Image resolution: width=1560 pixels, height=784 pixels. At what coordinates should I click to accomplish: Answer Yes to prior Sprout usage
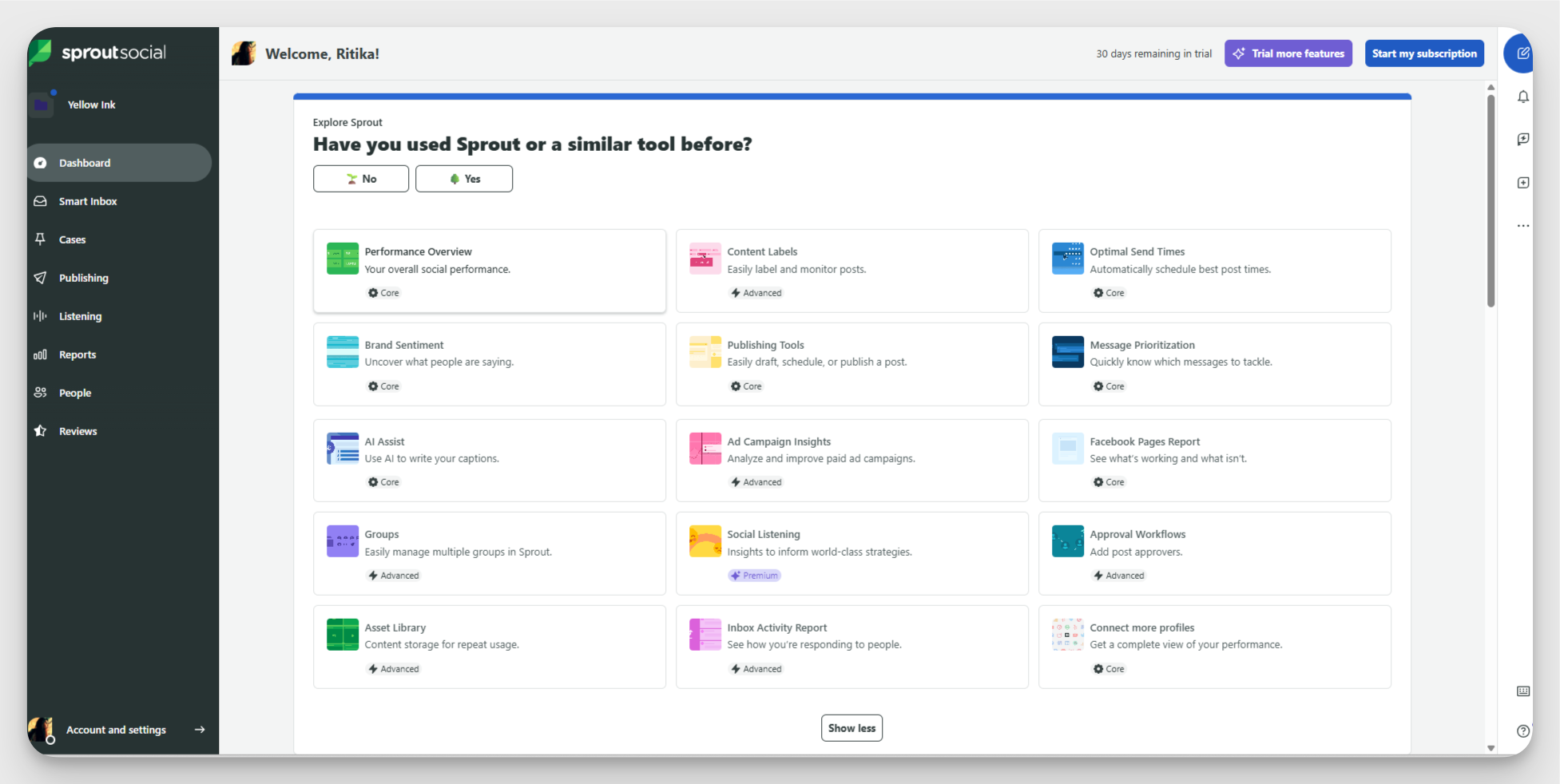pos(464,179)
